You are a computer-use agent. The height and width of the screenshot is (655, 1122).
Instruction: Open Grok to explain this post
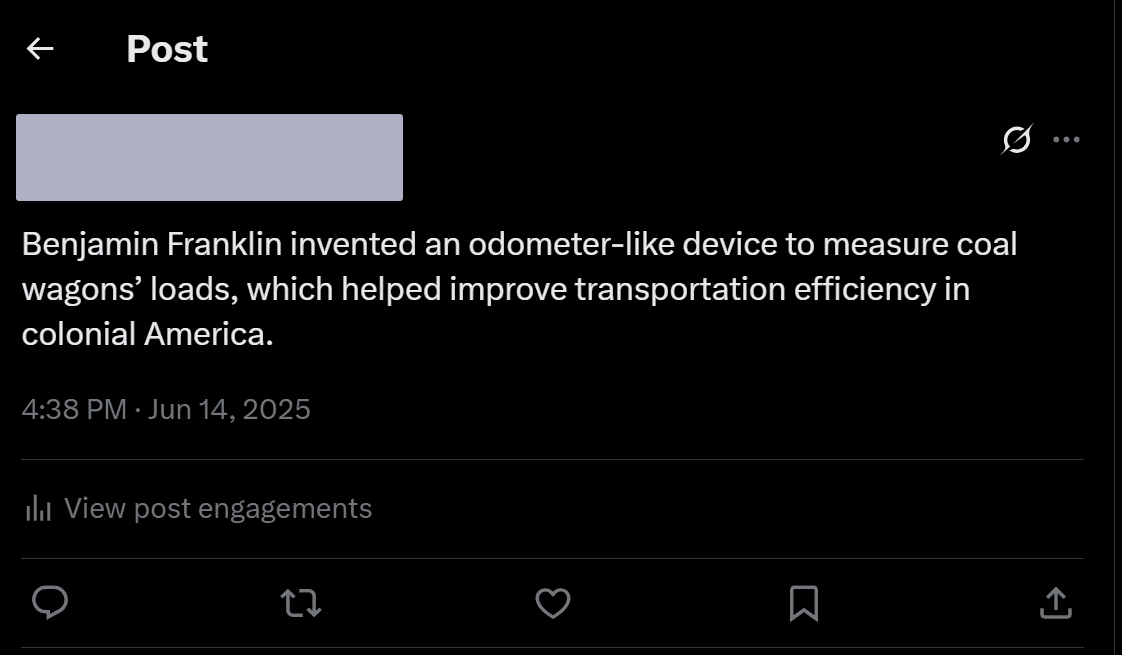[1015, 139]
